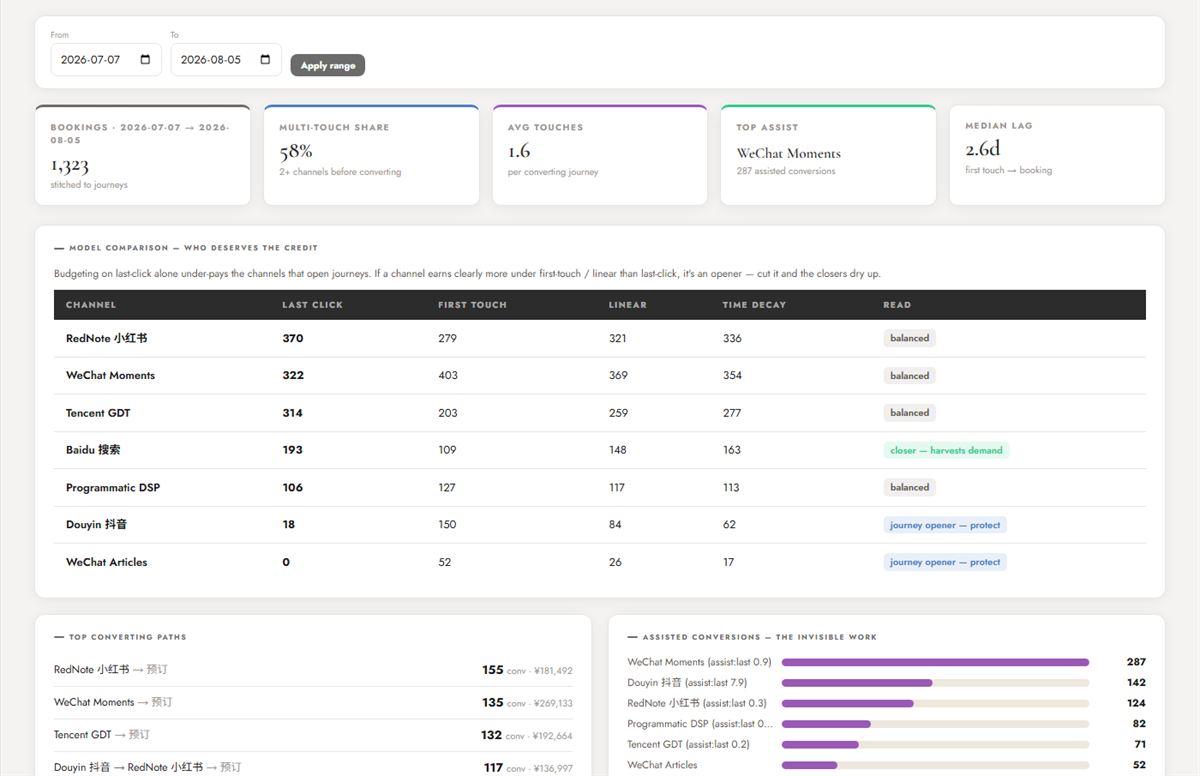Click the assisted count 142
This screenshot has width=1200, height=776.
1136,683
